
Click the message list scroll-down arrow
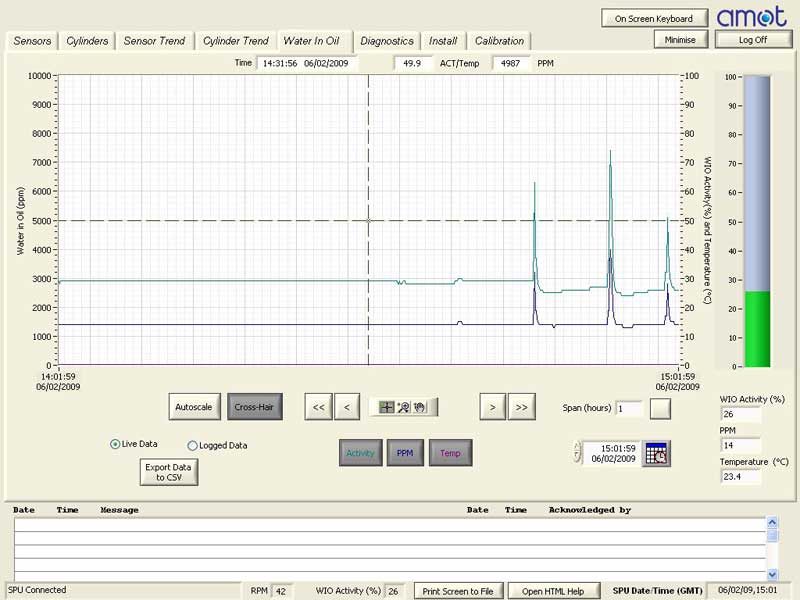772,574
